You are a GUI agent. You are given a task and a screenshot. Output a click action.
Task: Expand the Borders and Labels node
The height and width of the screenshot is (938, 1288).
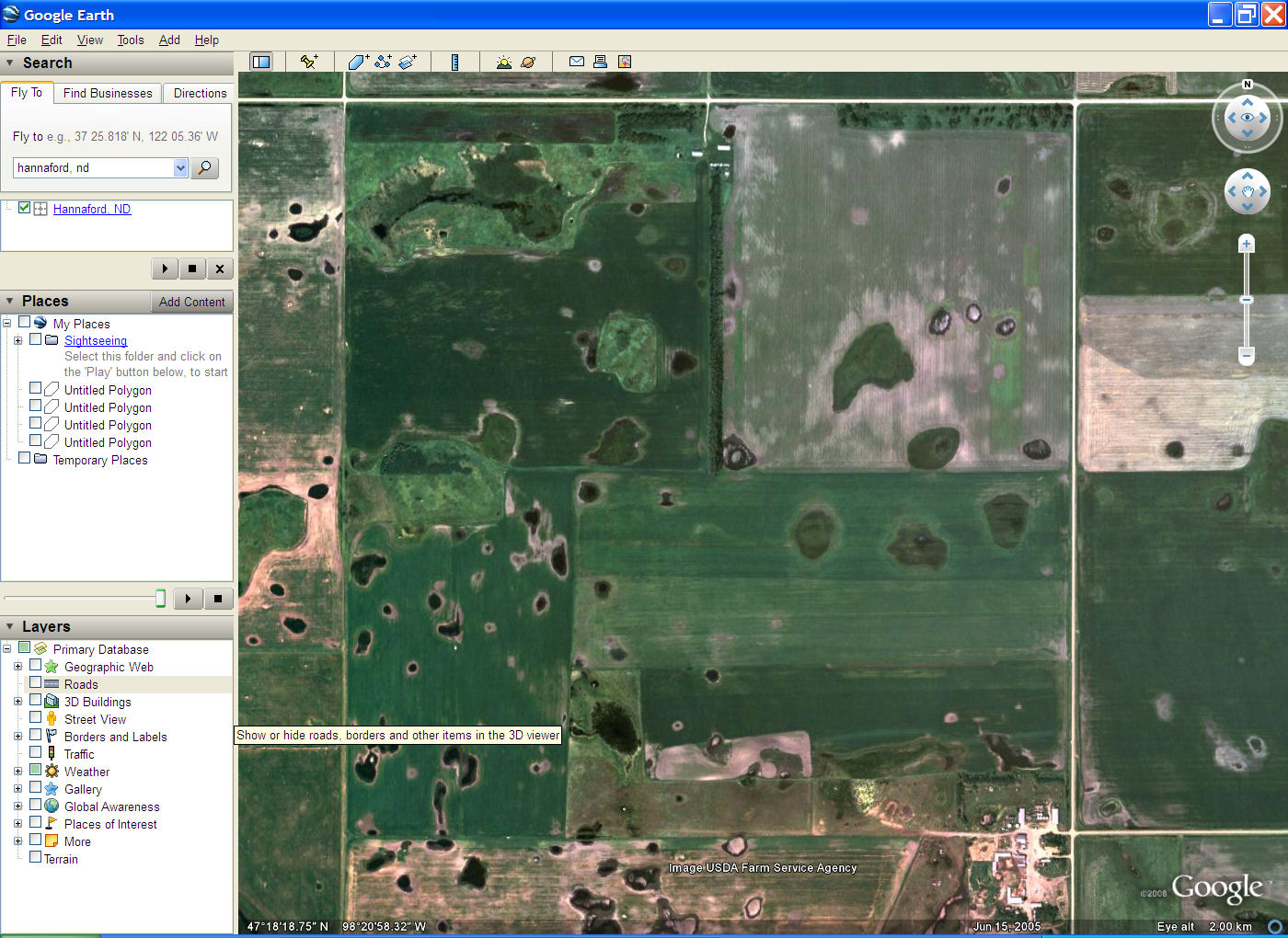click(17, 737)
